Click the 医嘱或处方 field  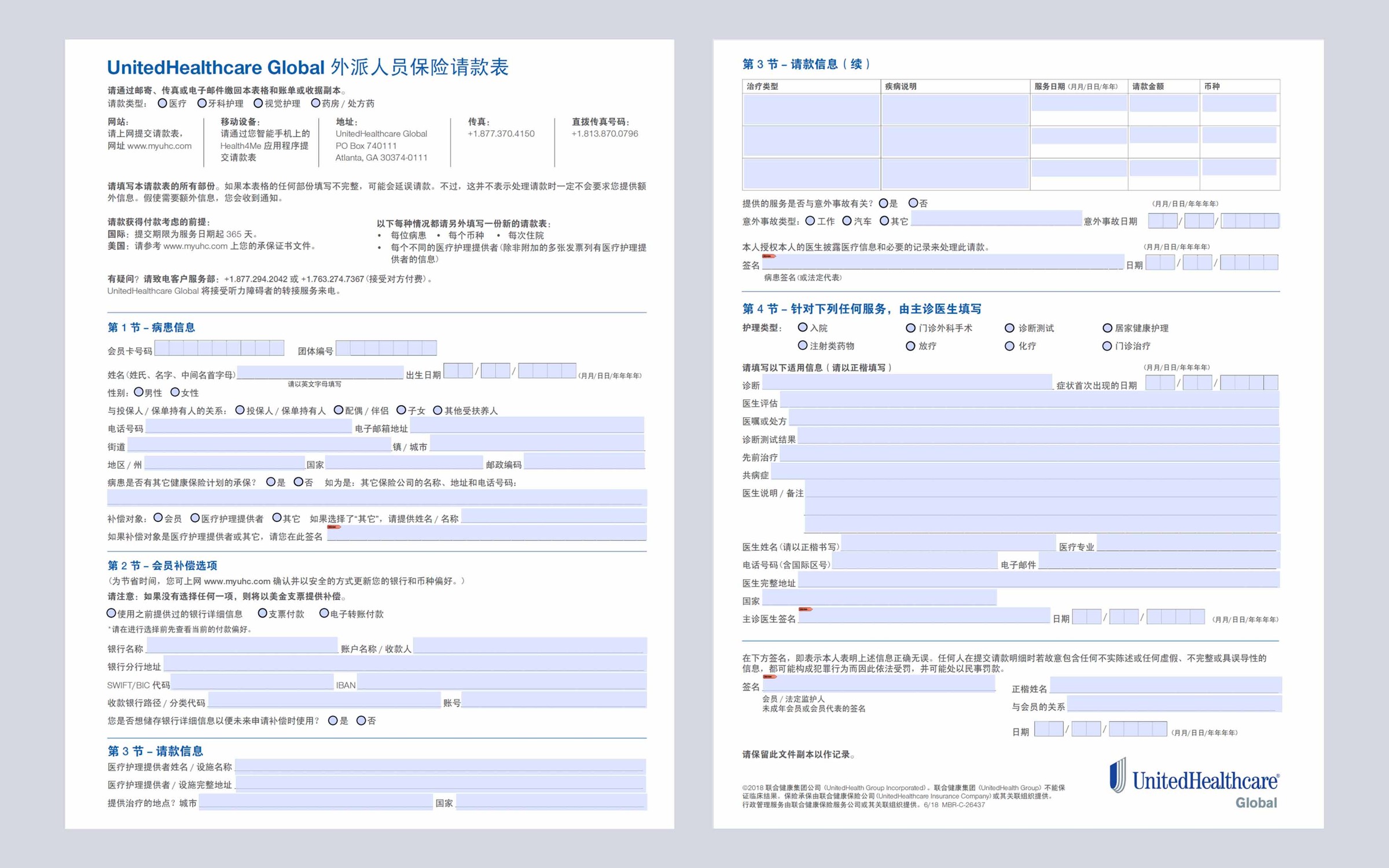click(x=1034, y=418)
